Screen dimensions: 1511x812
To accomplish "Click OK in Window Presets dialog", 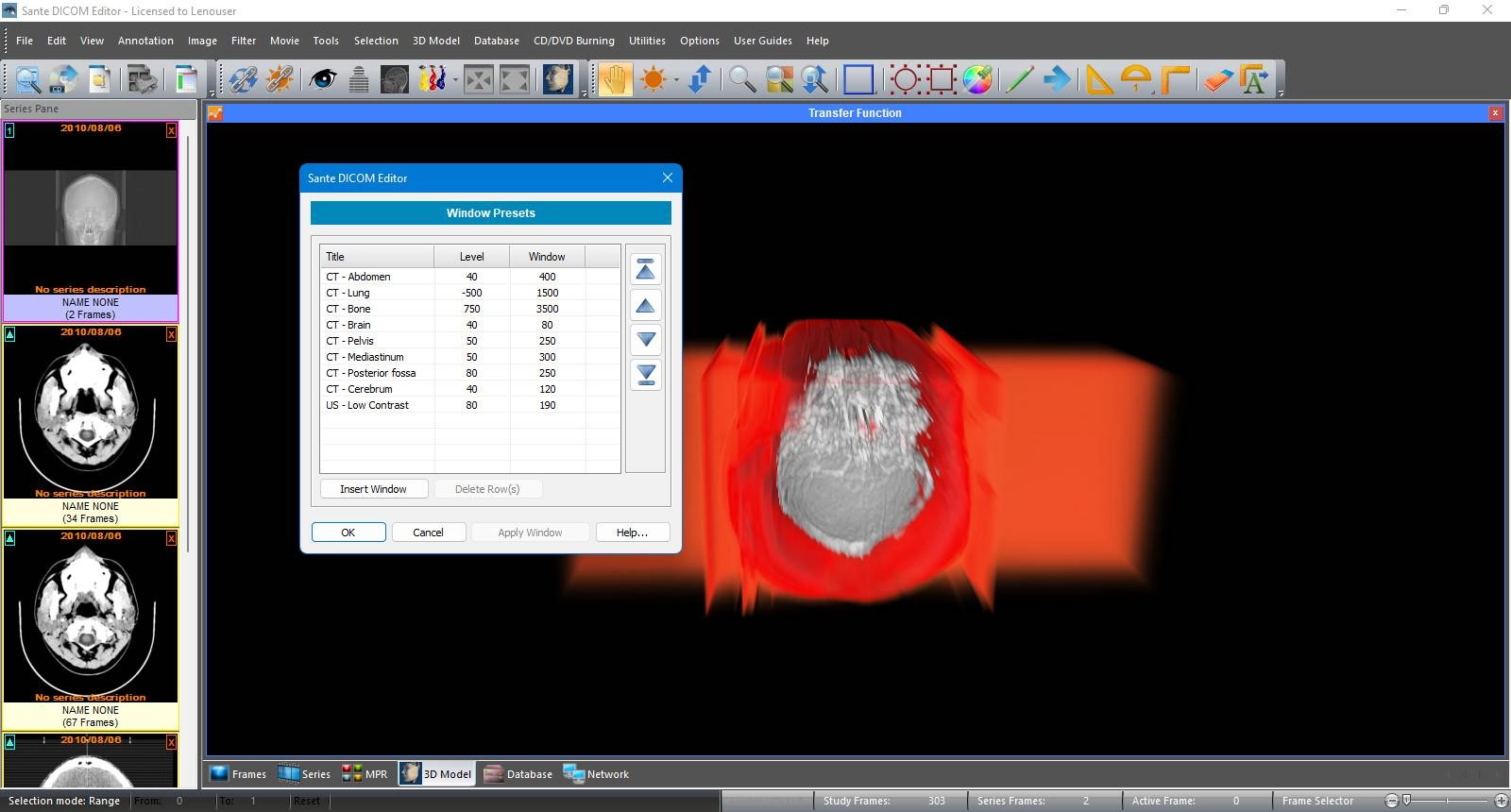I will [348, 533].
